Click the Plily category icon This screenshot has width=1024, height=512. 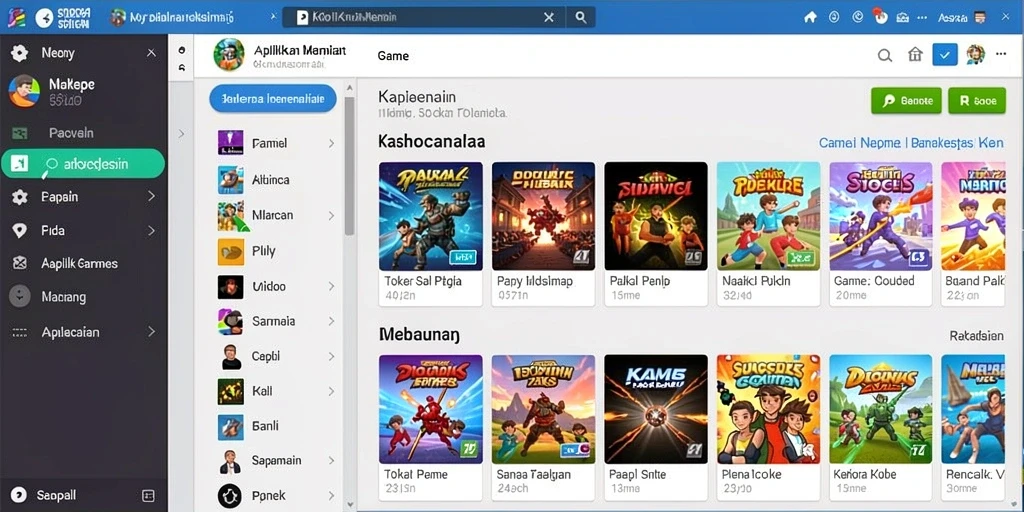click(231, 251)
